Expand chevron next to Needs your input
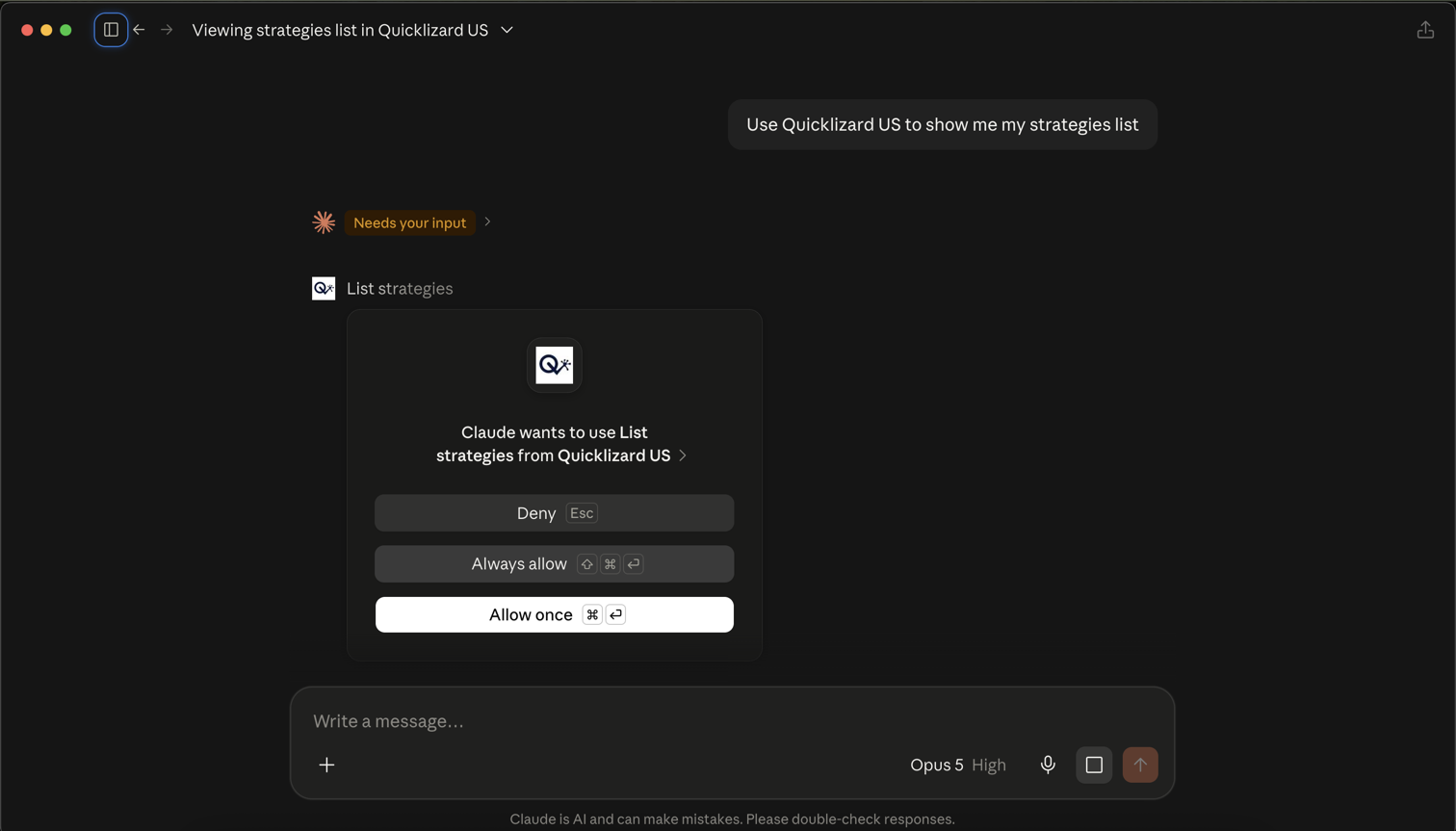This screenshot has height=831, width=1456. coord(488,221)
